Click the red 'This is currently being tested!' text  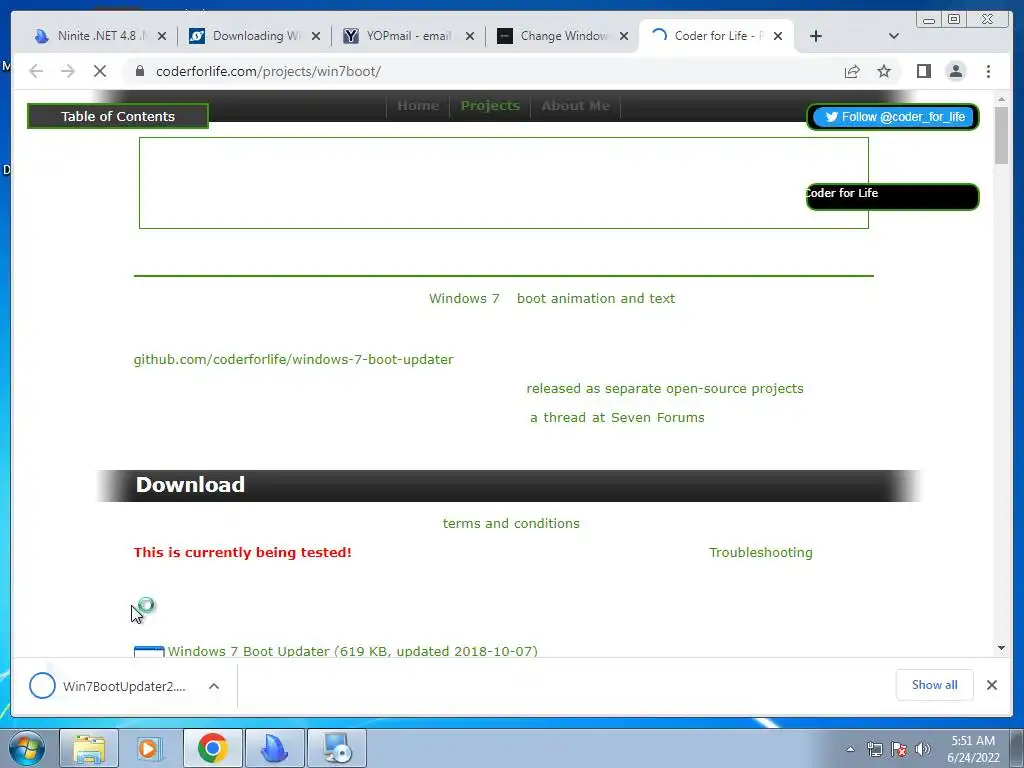[x=242, y=552]
